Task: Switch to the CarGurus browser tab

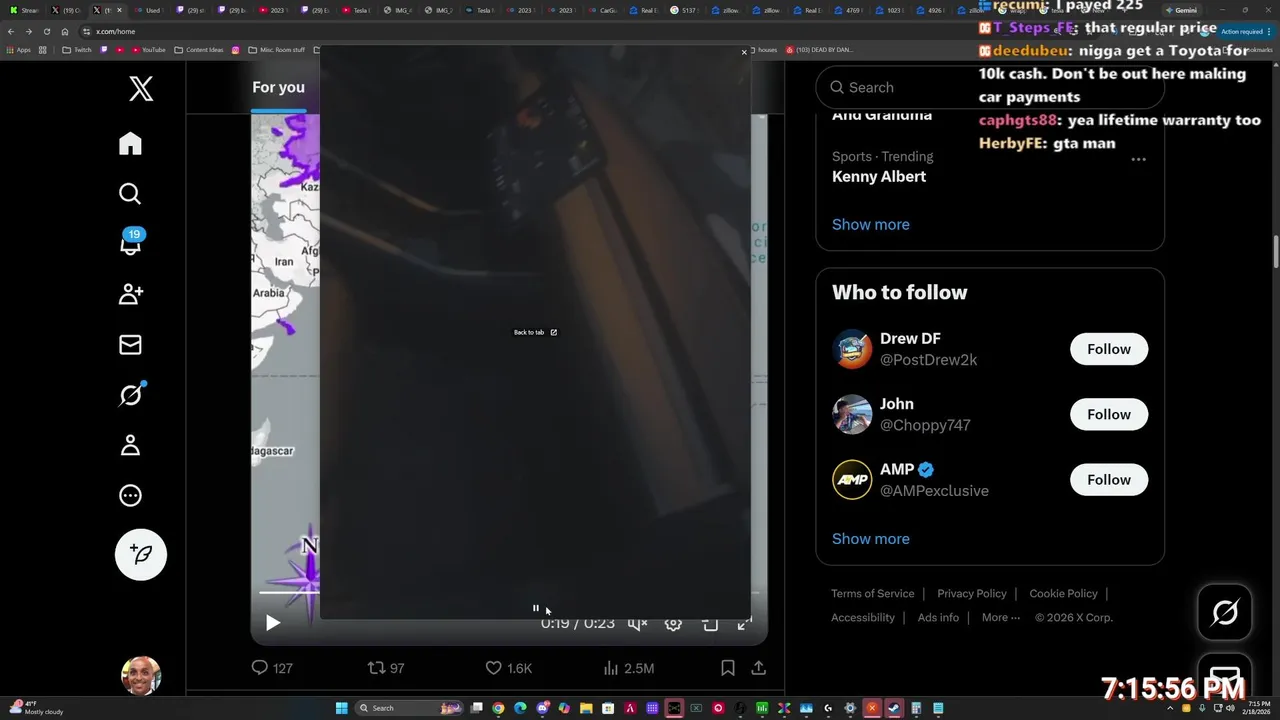Action: coord(604,10)
